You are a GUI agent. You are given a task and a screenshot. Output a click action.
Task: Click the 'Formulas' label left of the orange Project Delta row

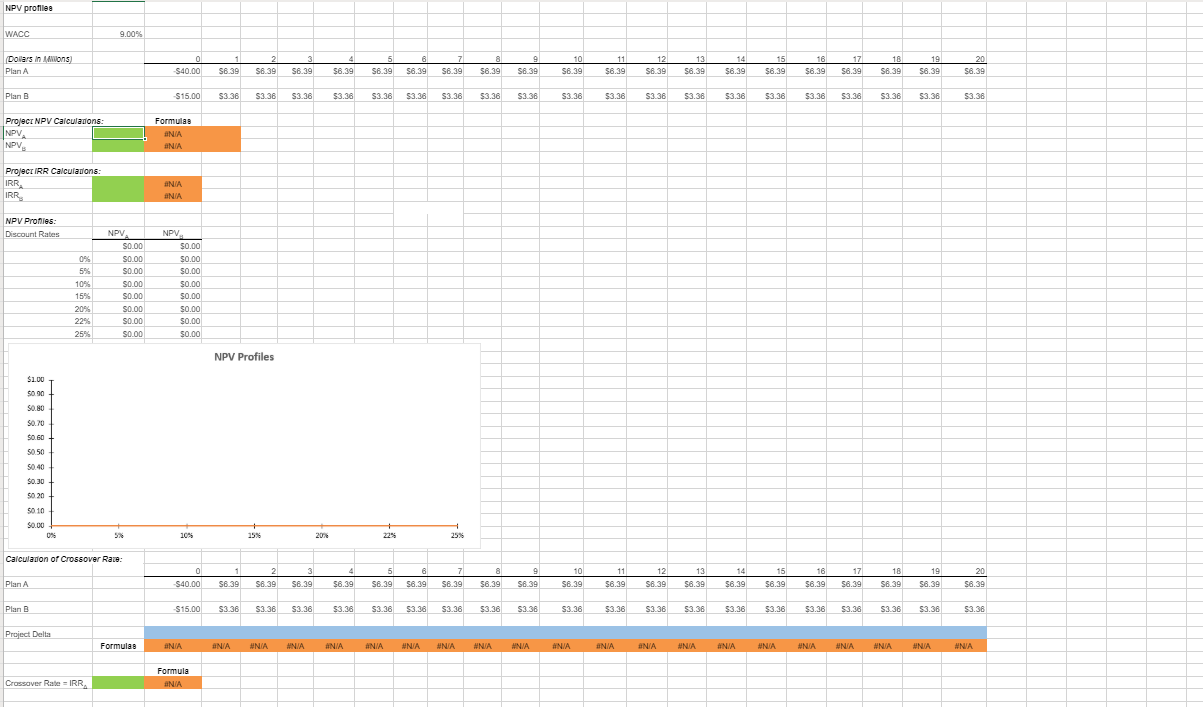tap(118, 646)
